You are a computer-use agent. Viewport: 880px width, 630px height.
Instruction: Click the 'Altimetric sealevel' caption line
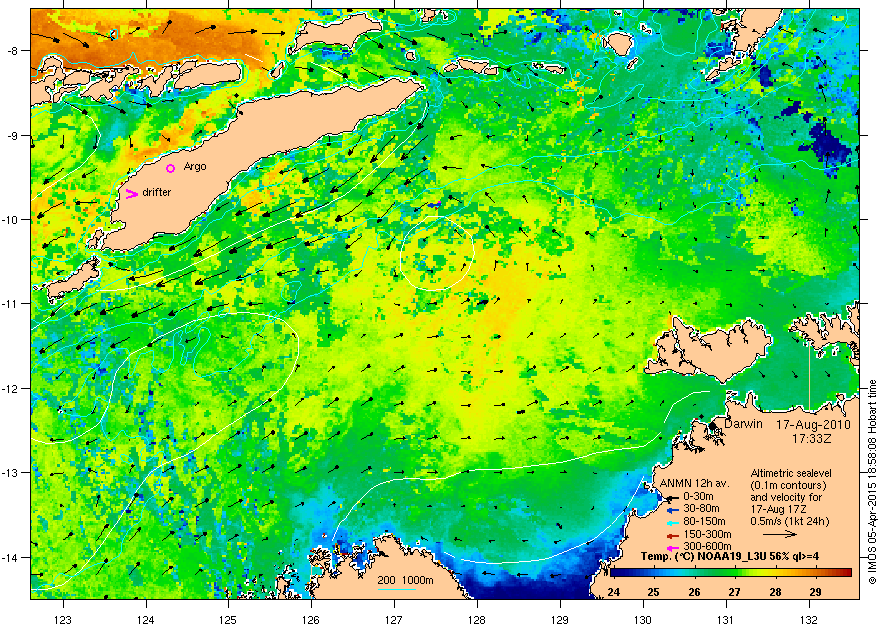pyautogui.click(x=791, y=473)
